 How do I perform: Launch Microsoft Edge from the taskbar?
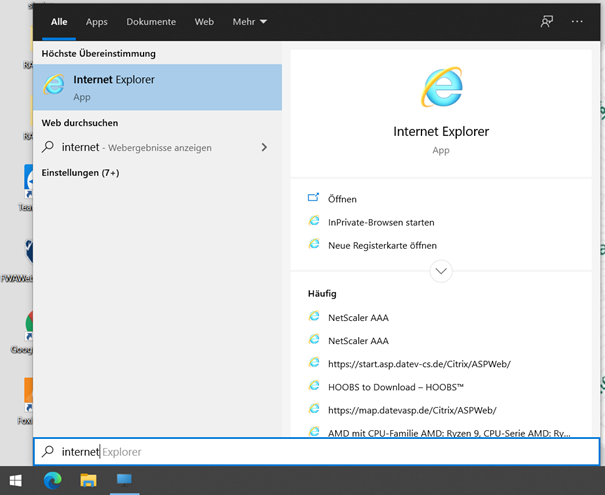coord(52,480)
